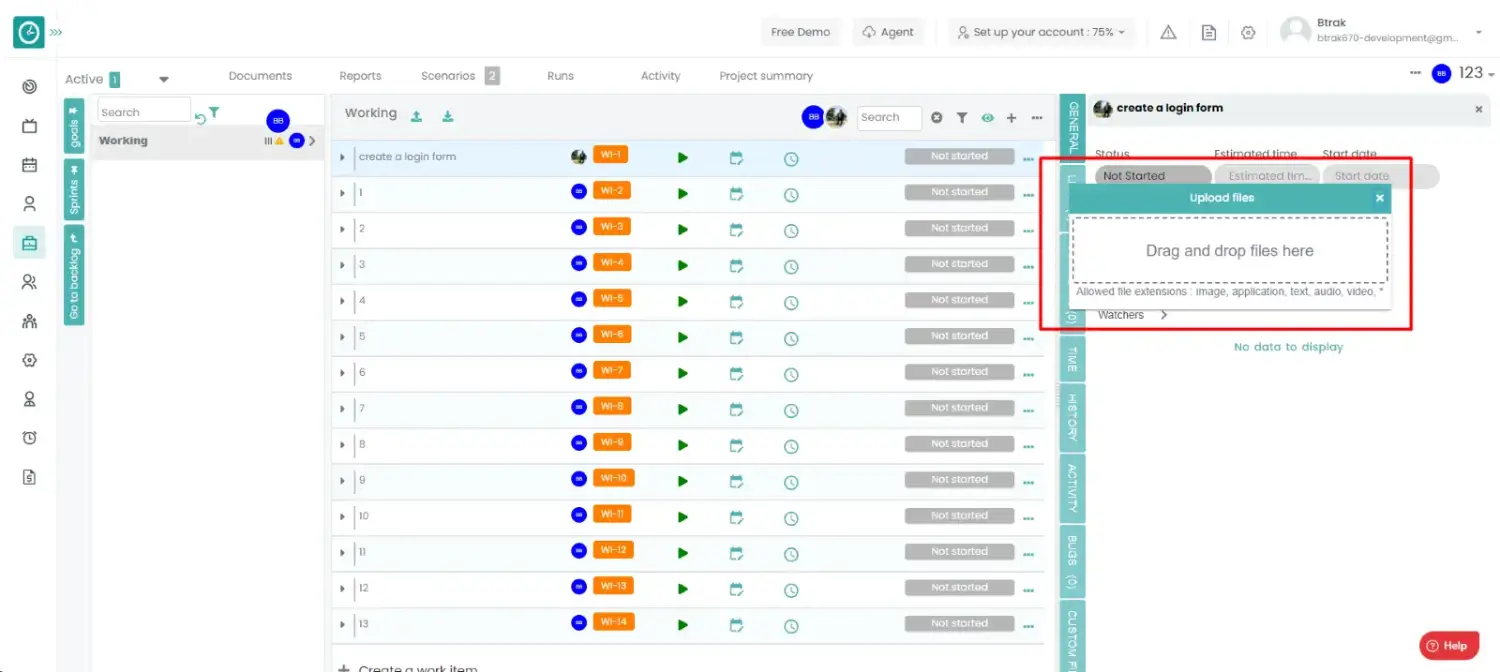The image size is (1500, 672).
Task: Click the reset refresh icon beside goal search
Action: click(200, 118)
